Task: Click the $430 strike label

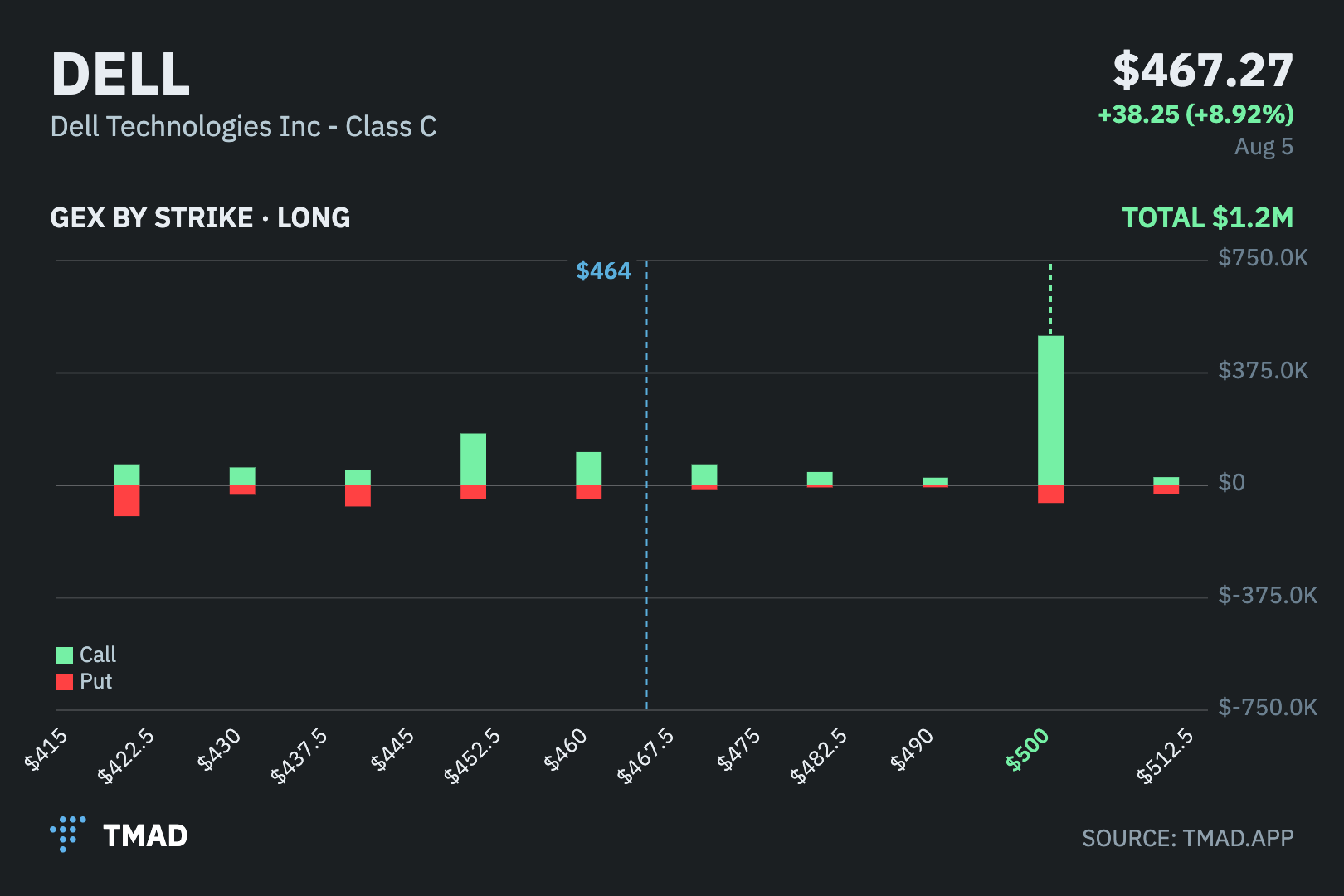Action: [x=219, y=749]
